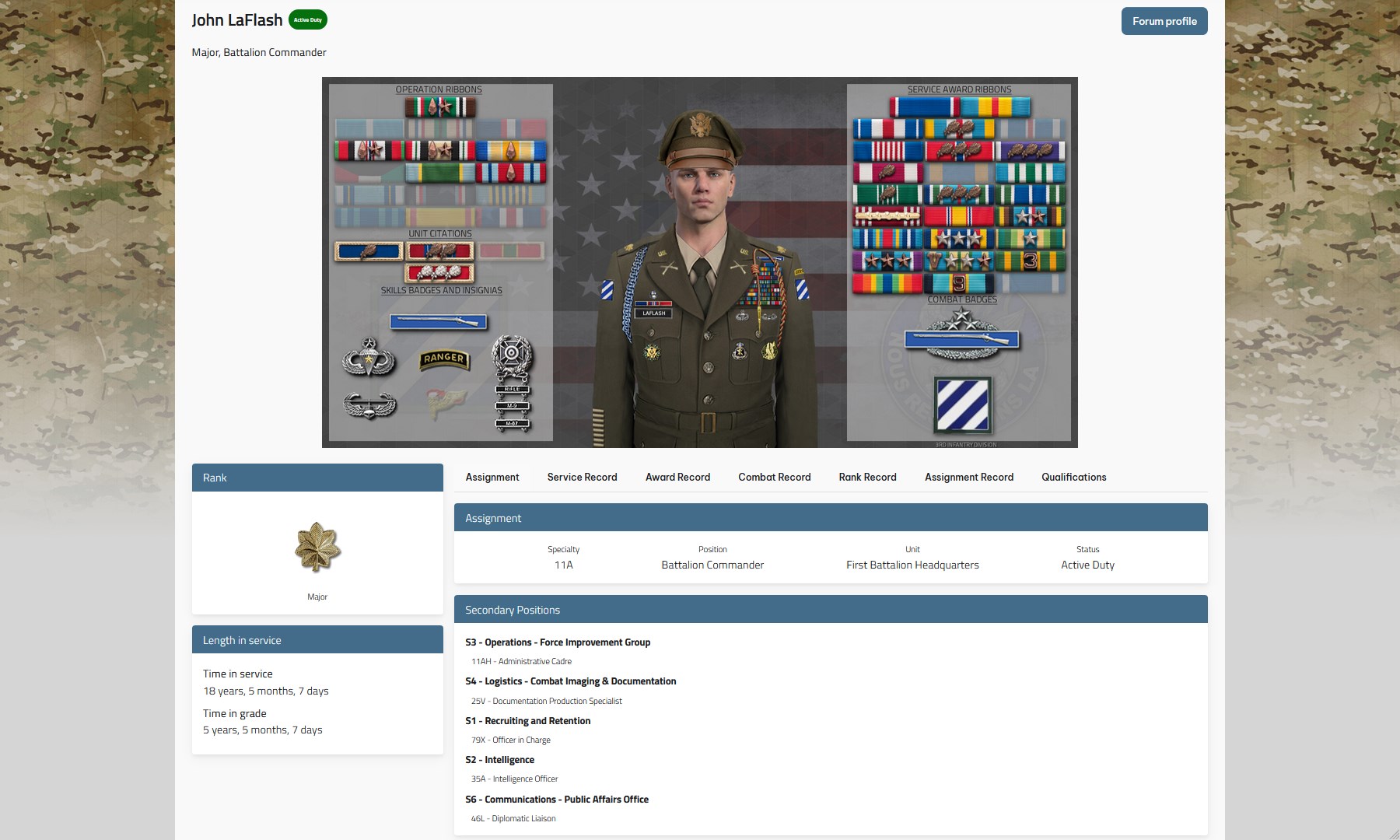The width and height of the screenshot is (1400, 840).
Task: Click the Battalion Commander position text
Action: (x=712, y=565)
